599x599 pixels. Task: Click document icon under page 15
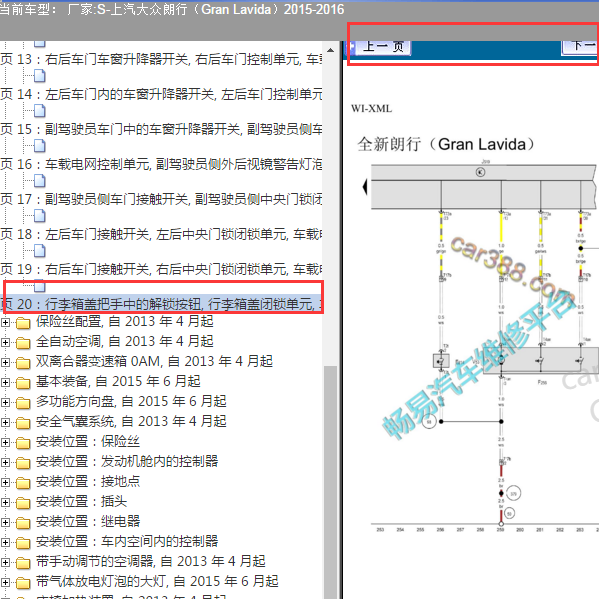(39, 146)
